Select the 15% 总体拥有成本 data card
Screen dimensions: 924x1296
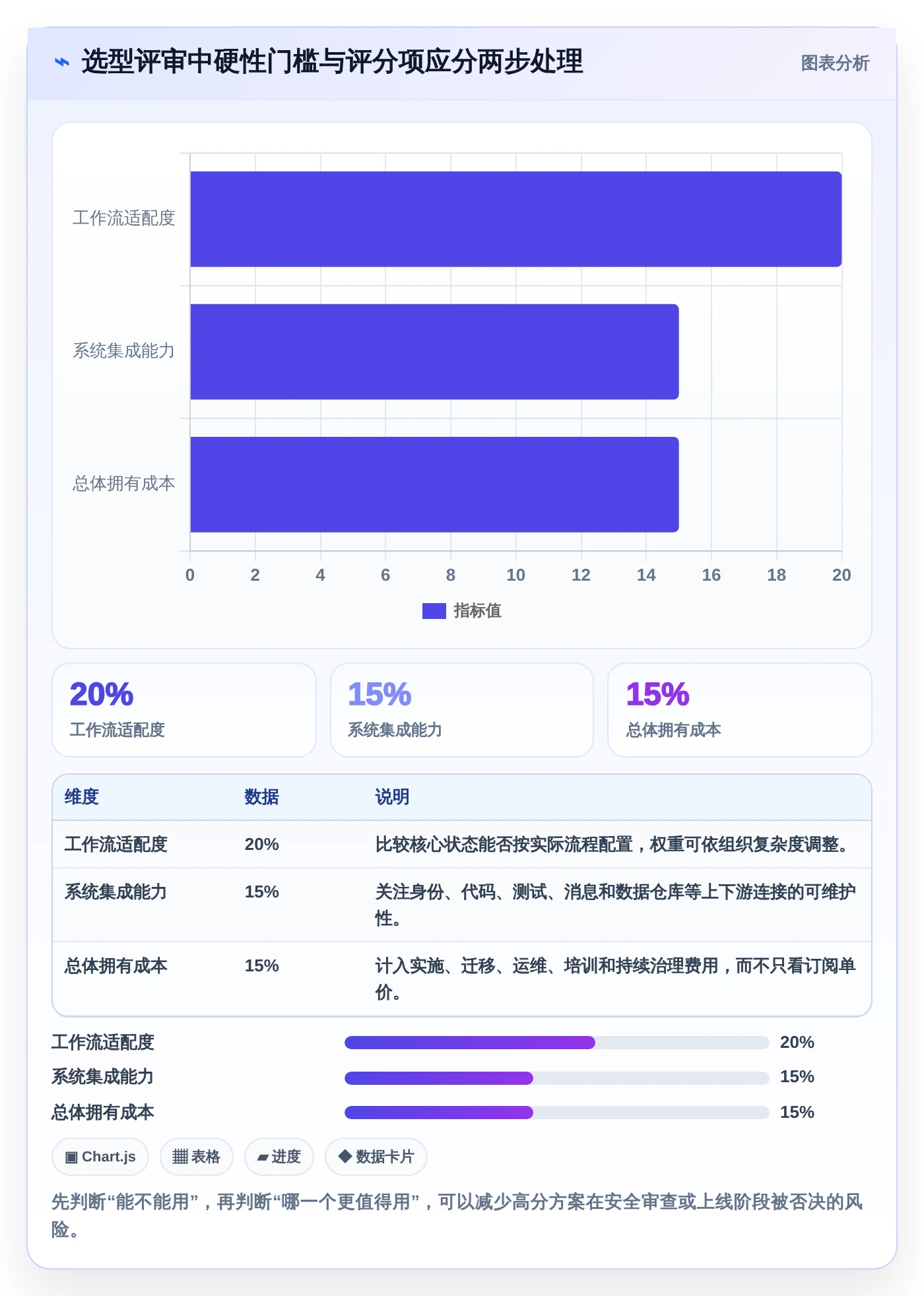tap(740, 710)
